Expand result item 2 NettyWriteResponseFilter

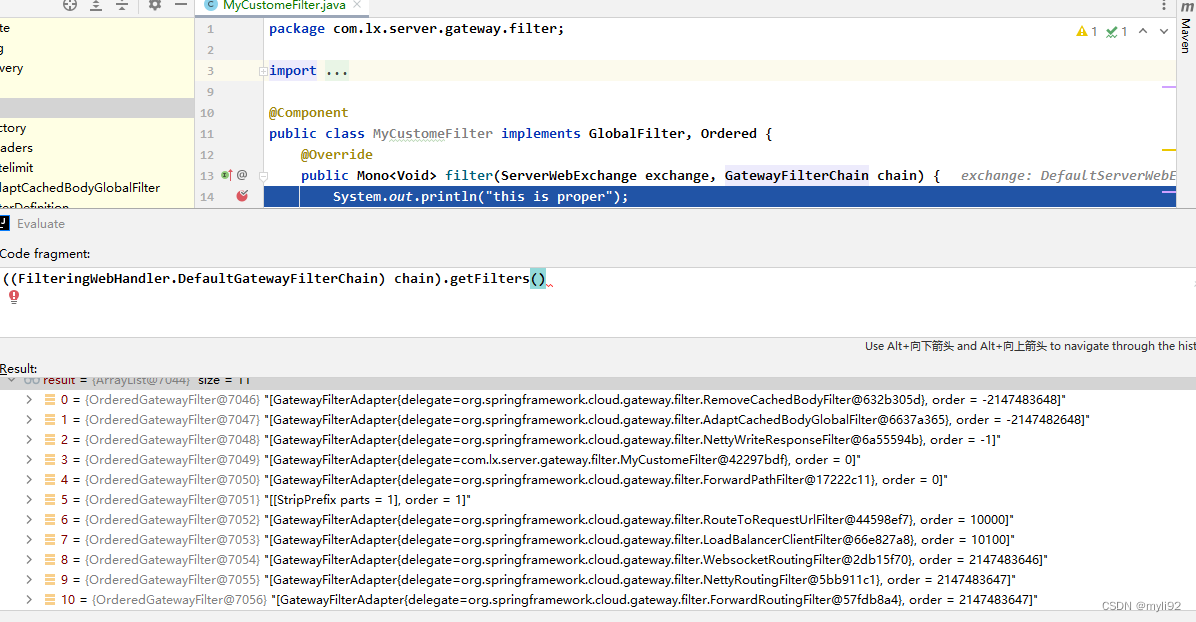coord(29,440)
